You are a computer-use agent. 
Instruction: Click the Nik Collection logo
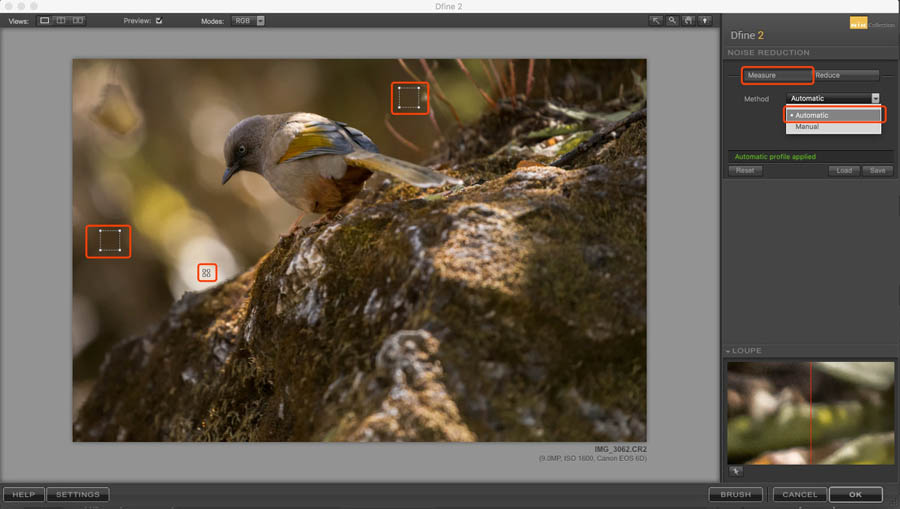(x=872, y=24)
